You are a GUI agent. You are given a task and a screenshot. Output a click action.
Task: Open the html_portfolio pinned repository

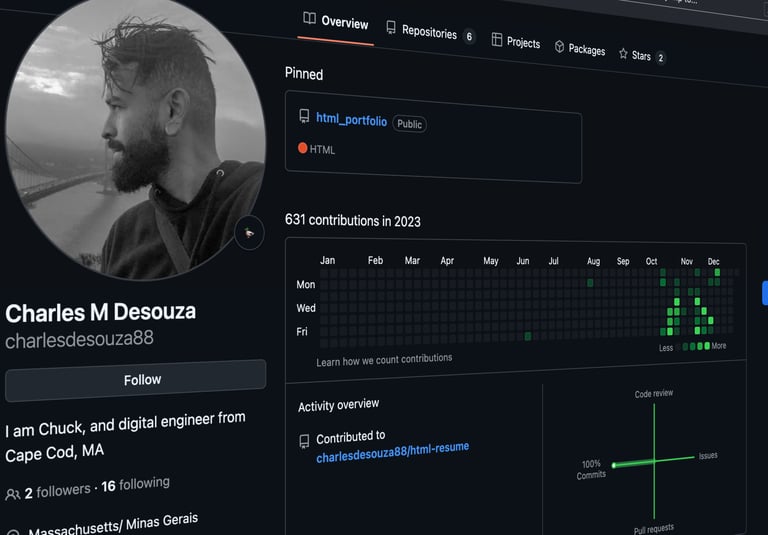click(x=351, y=120)
